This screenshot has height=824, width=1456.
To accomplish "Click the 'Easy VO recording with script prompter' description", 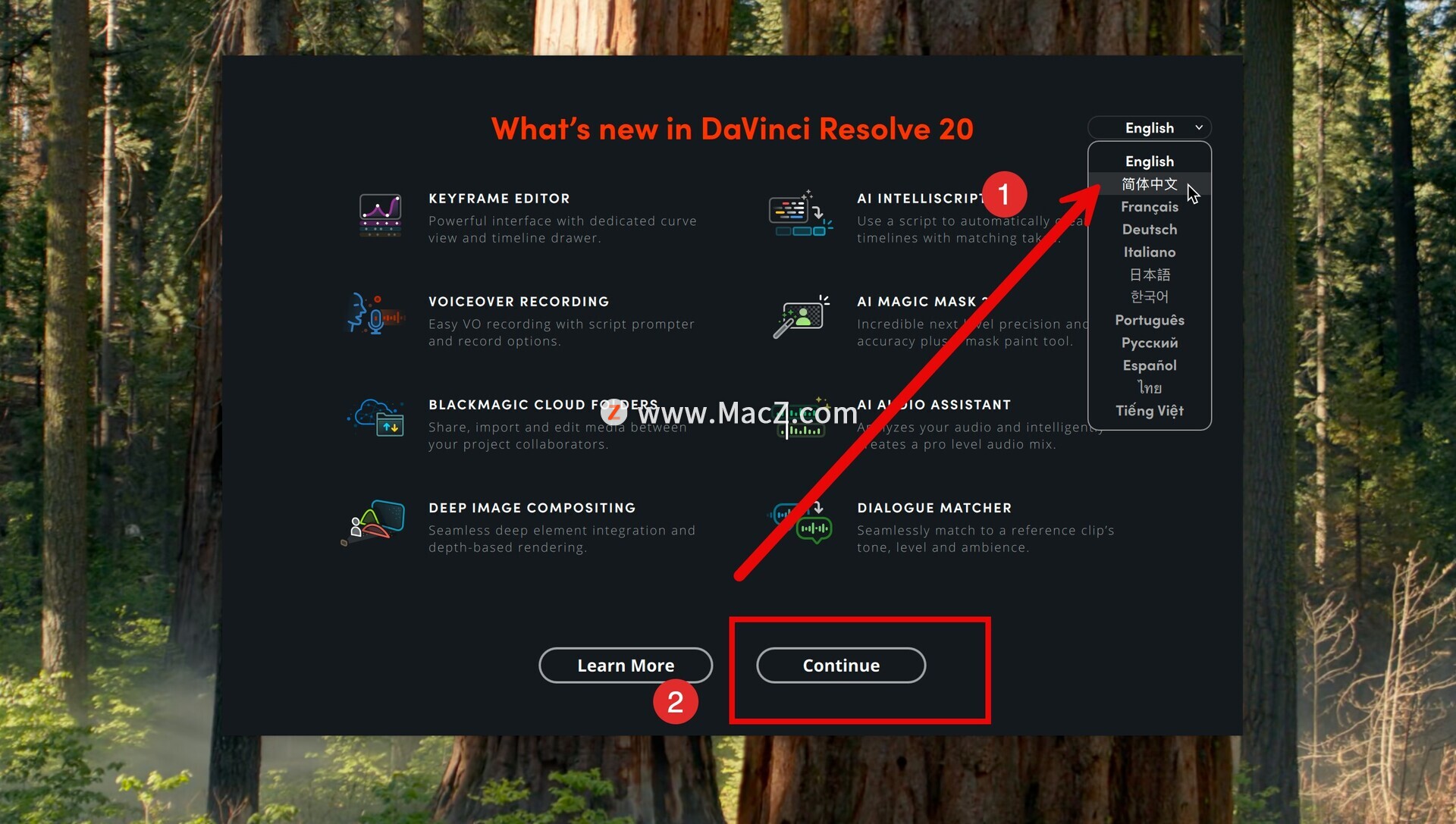I will pyautogui.click(x=561, y=324).
